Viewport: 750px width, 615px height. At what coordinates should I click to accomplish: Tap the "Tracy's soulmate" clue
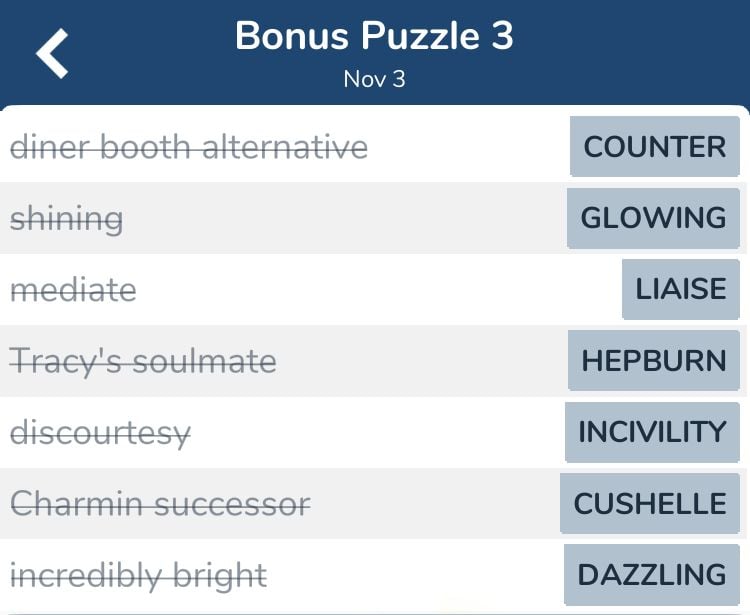[x=143, y=362]
